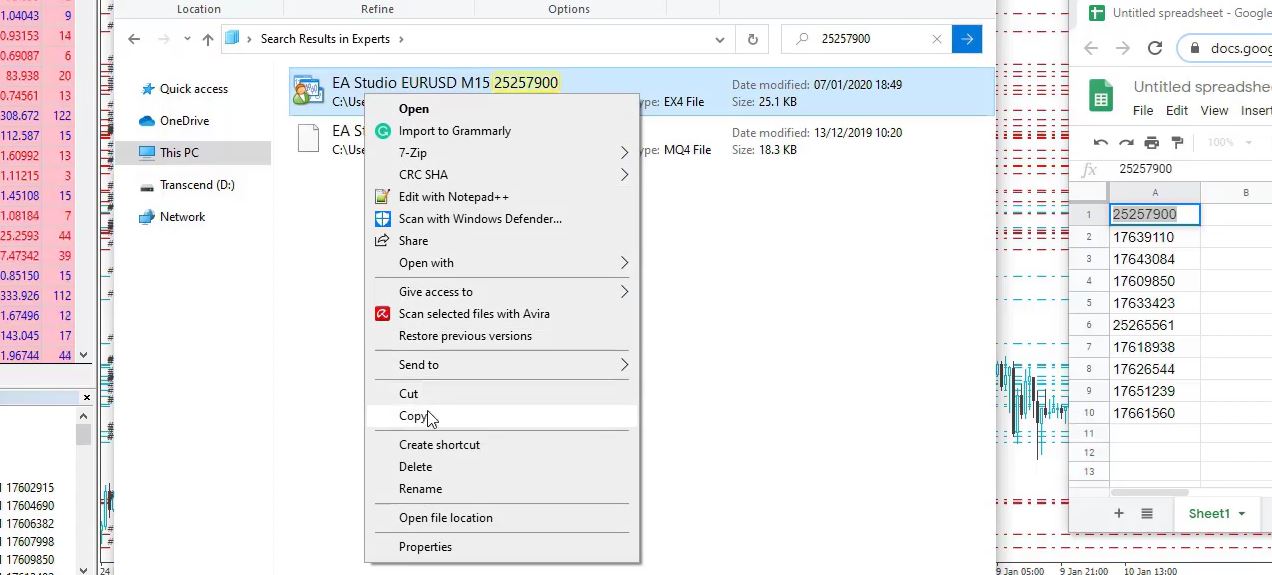Click the blue search go arrow

pyautogui.click(x=966, y=39)
